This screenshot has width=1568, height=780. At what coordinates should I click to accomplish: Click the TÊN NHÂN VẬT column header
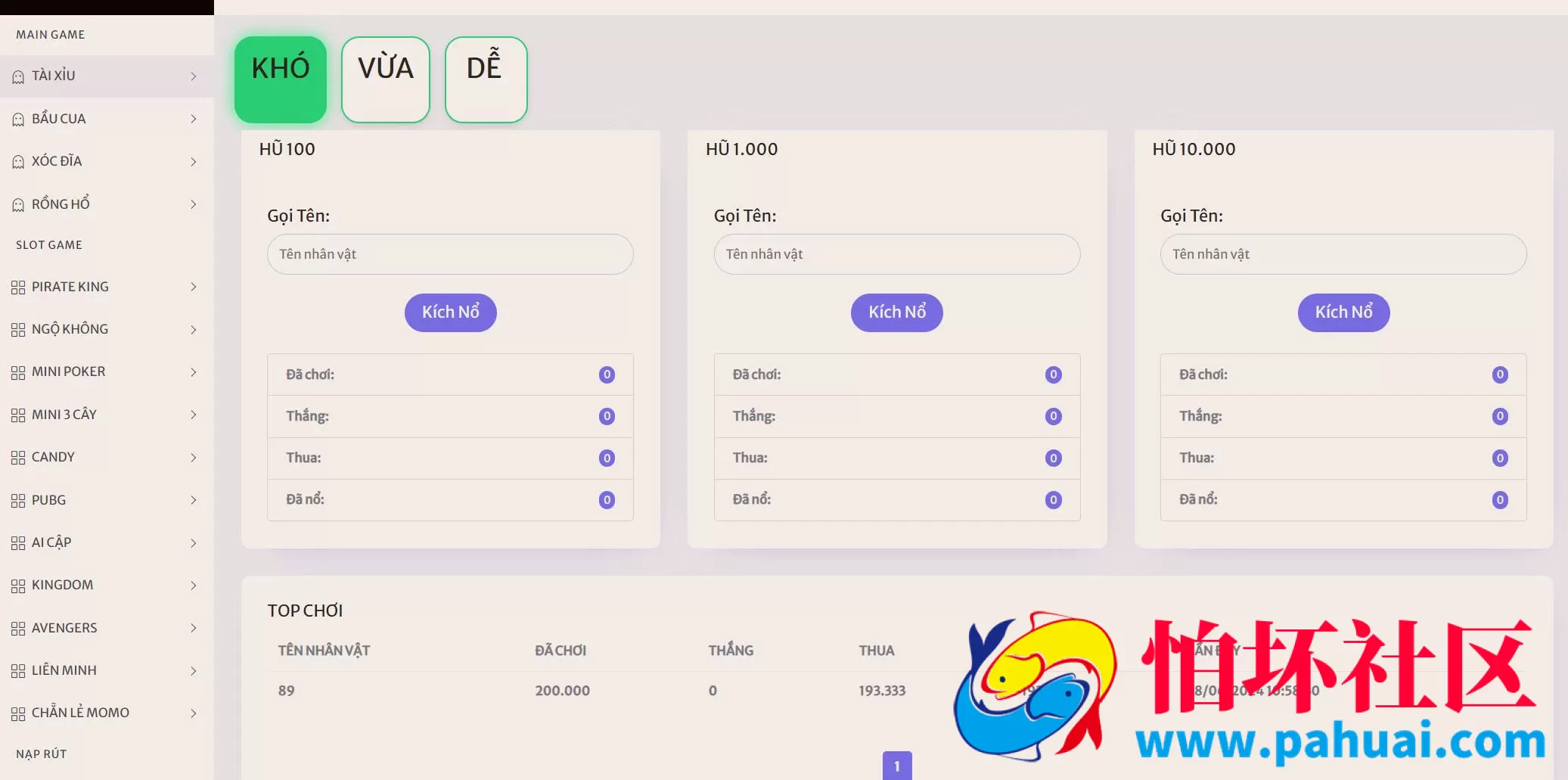click(324, 651)
